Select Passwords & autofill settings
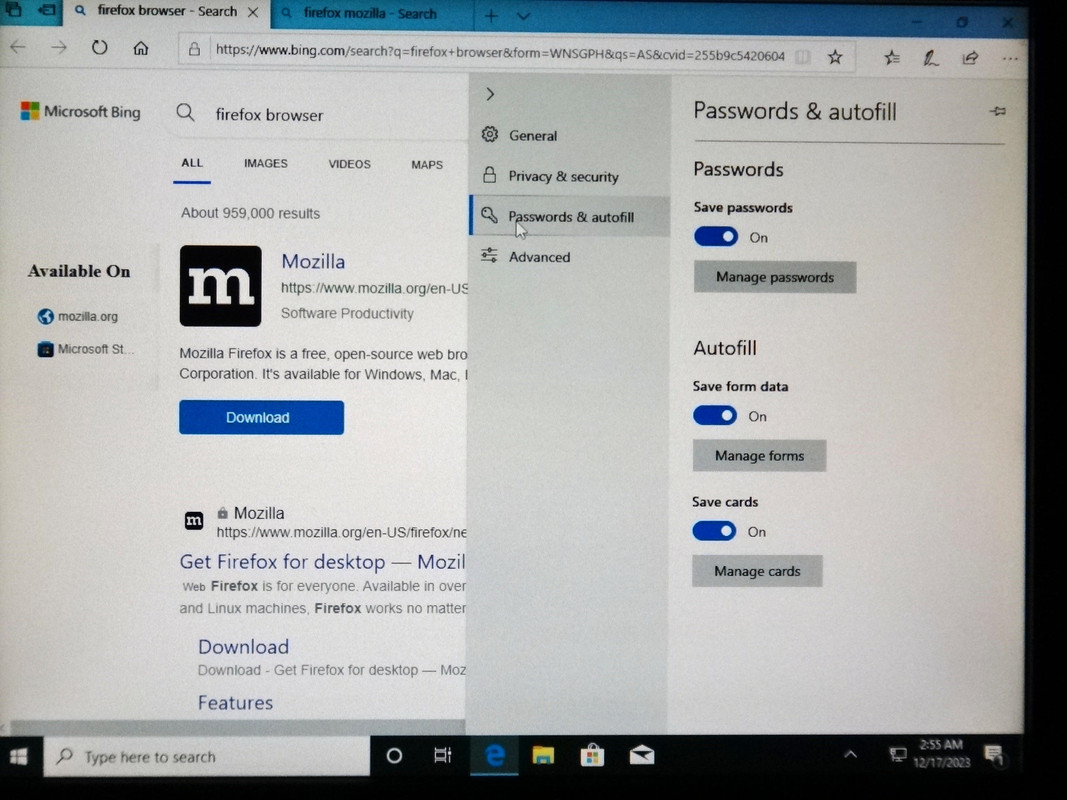Screen dimensions: 1067x800 569,216
